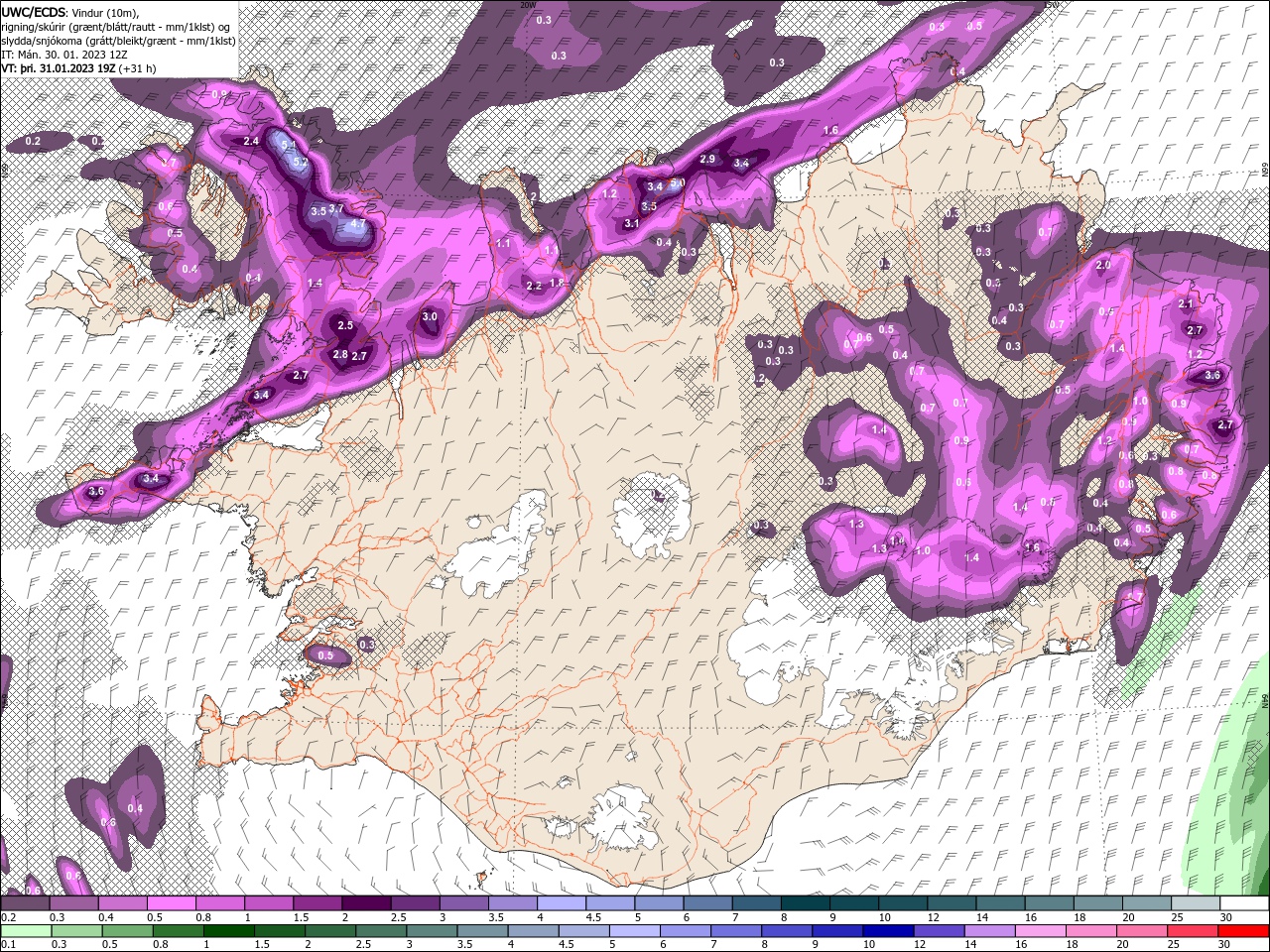
Task: Click the '2.8' precipitation value on the map
Action: pyautogui.click(x=340, y=354)
